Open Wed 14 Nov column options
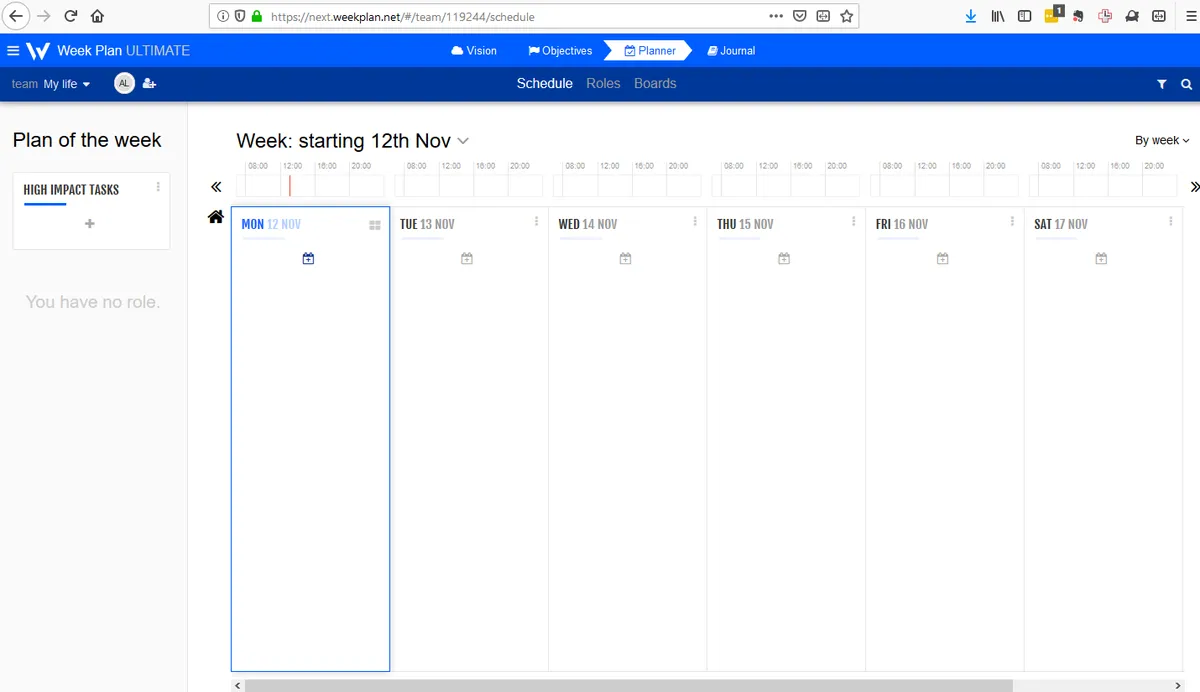The image size is (1200, 692). point(695,222)
